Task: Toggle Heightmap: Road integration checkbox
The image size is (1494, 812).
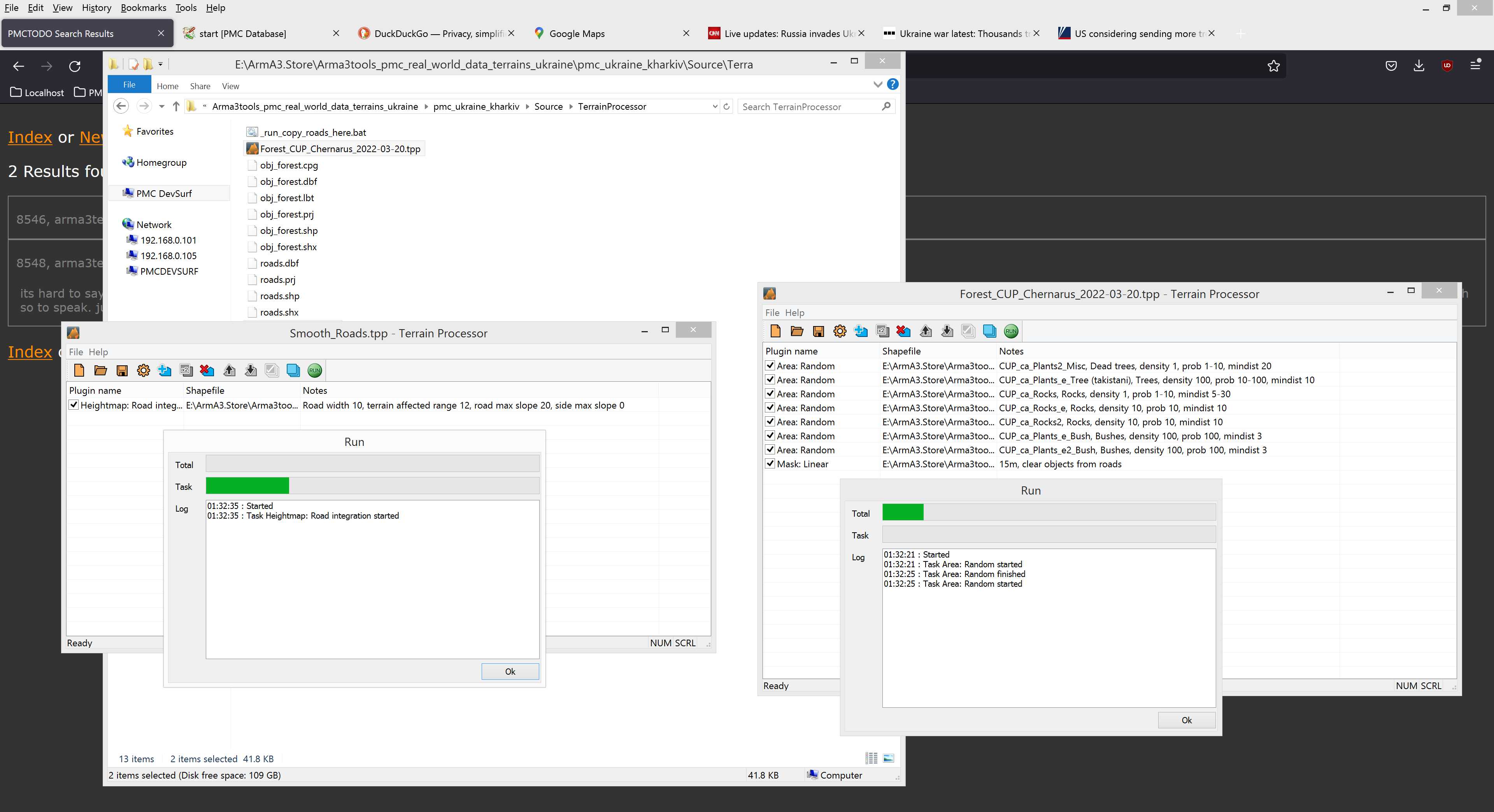Action: coord(74,405)
